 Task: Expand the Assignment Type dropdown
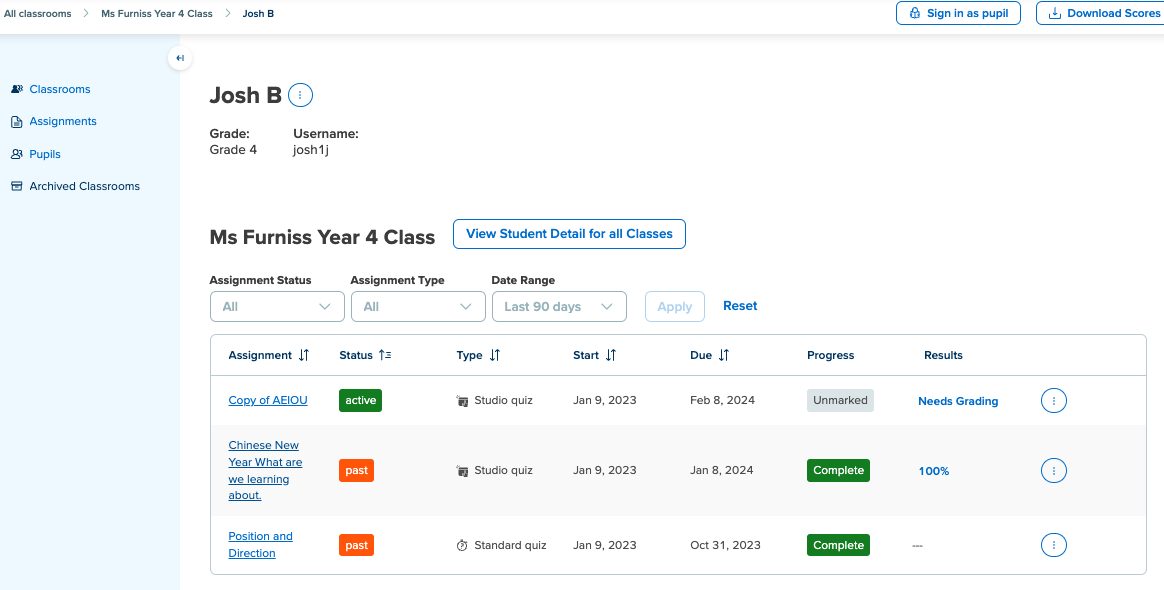[418, 307]
